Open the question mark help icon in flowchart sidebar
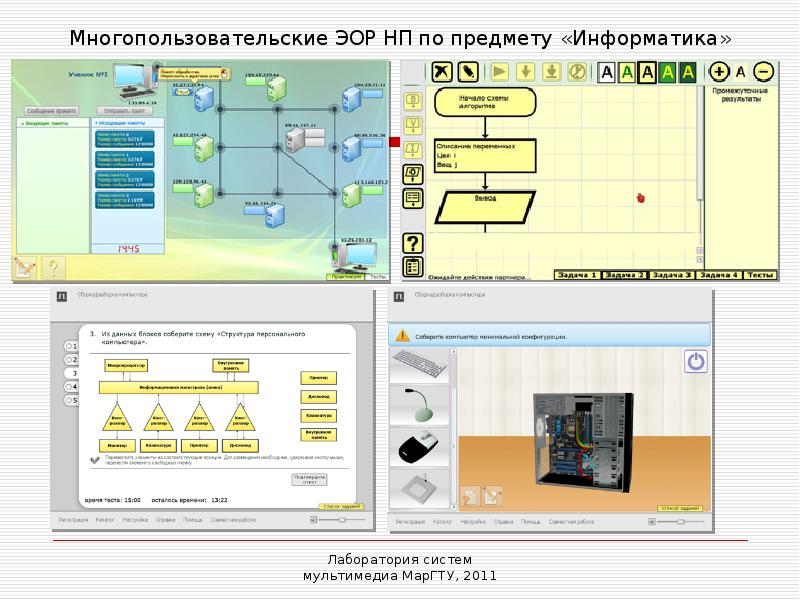Screen dimensions: 800x600 [412, 242]
